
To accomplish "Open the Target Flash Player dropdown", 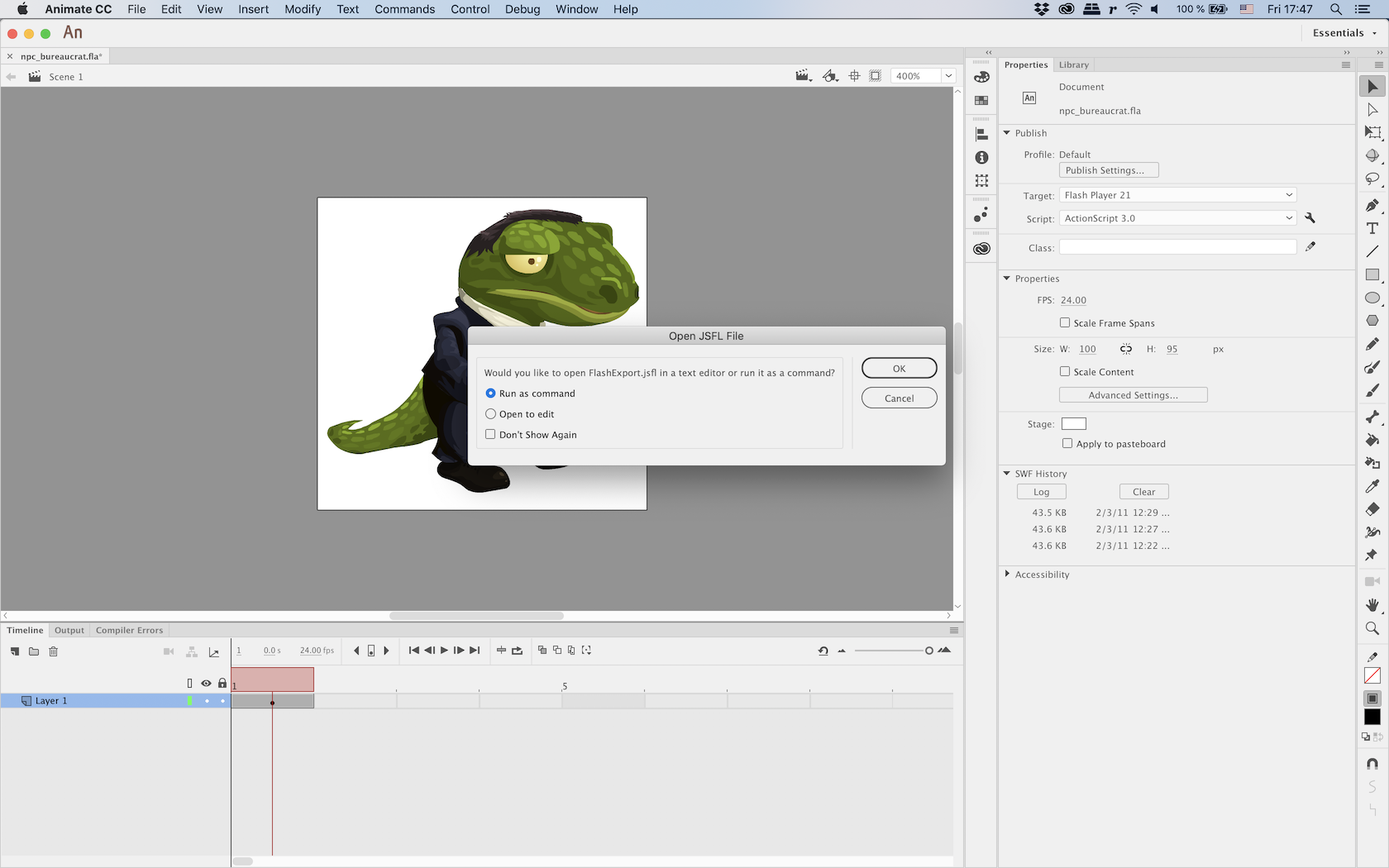I will pyautogui.click(x=1177, y=195).
